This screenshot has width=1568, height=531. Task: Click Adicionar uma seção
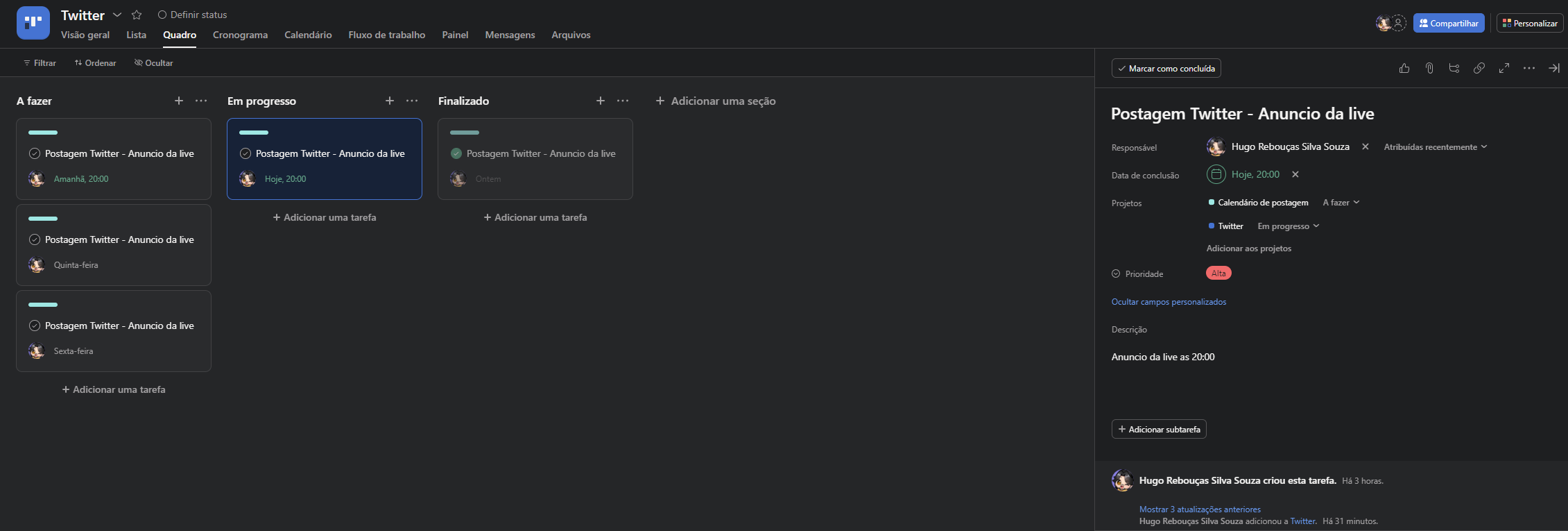(716, 101)
